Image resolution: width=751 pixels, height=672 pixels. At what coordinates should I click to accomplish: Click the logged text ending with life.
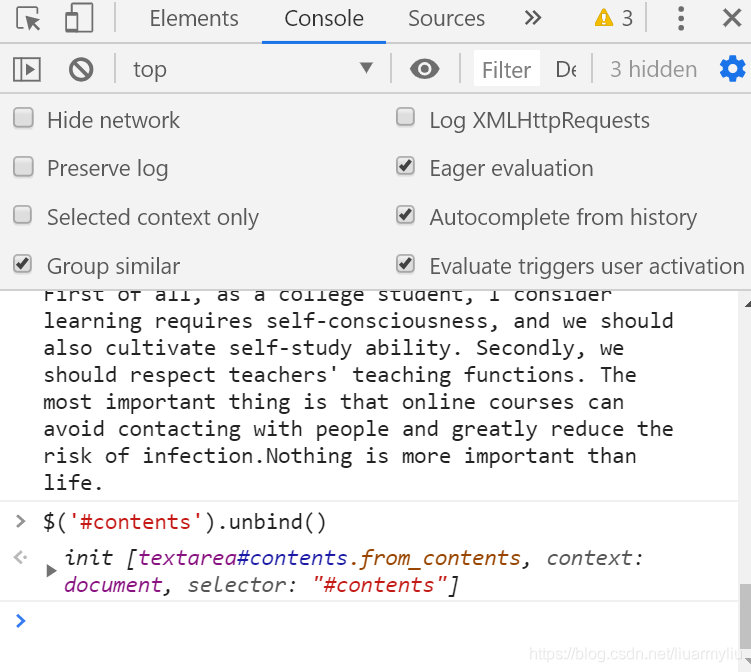[358, 392]
